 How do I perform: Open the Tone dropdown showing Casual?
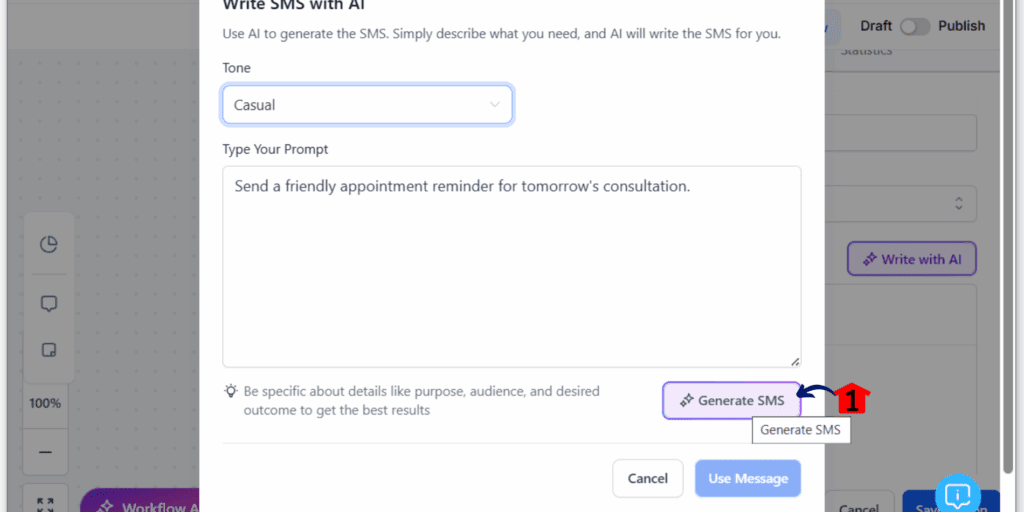367,104
